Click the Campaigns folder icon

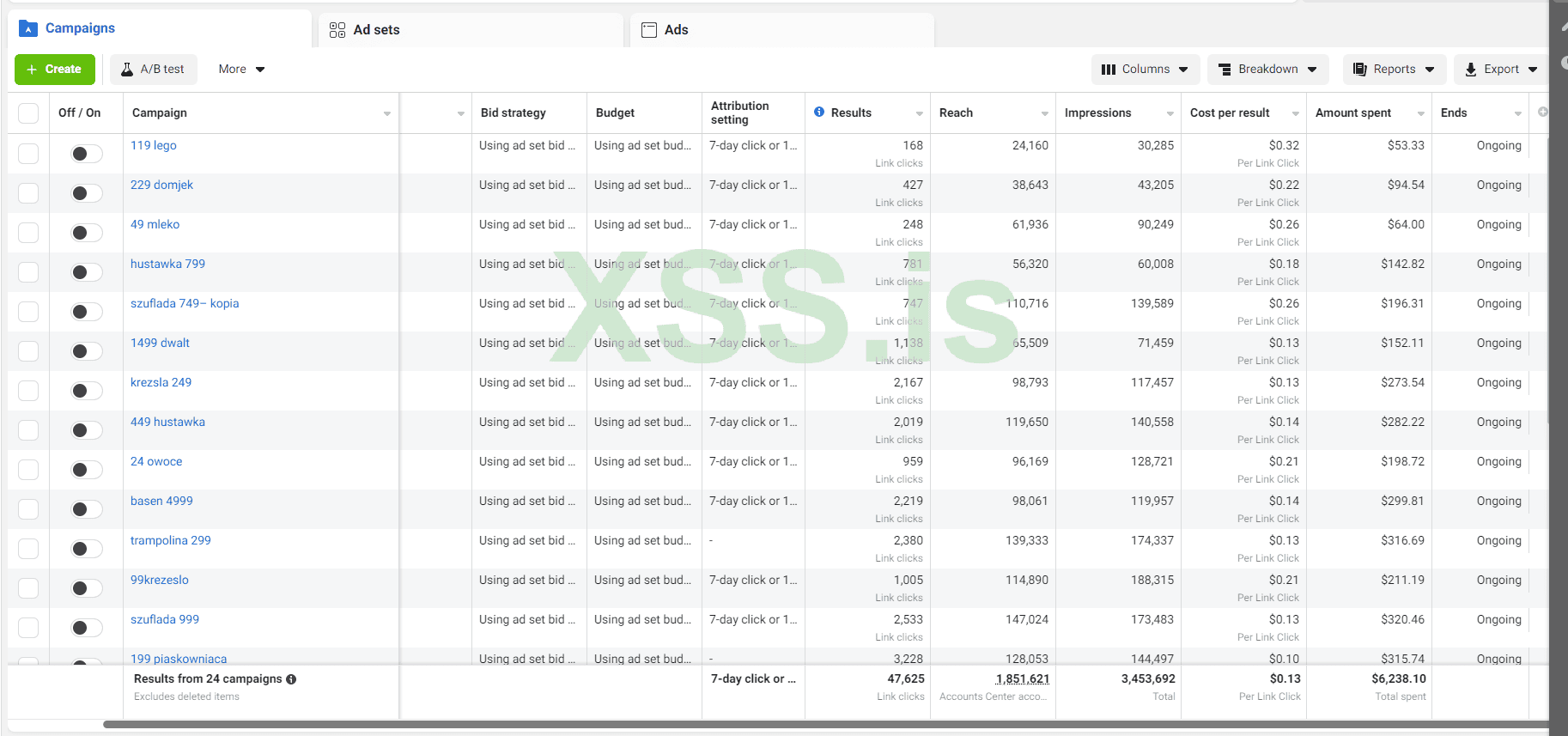click(x=28, y=28)
